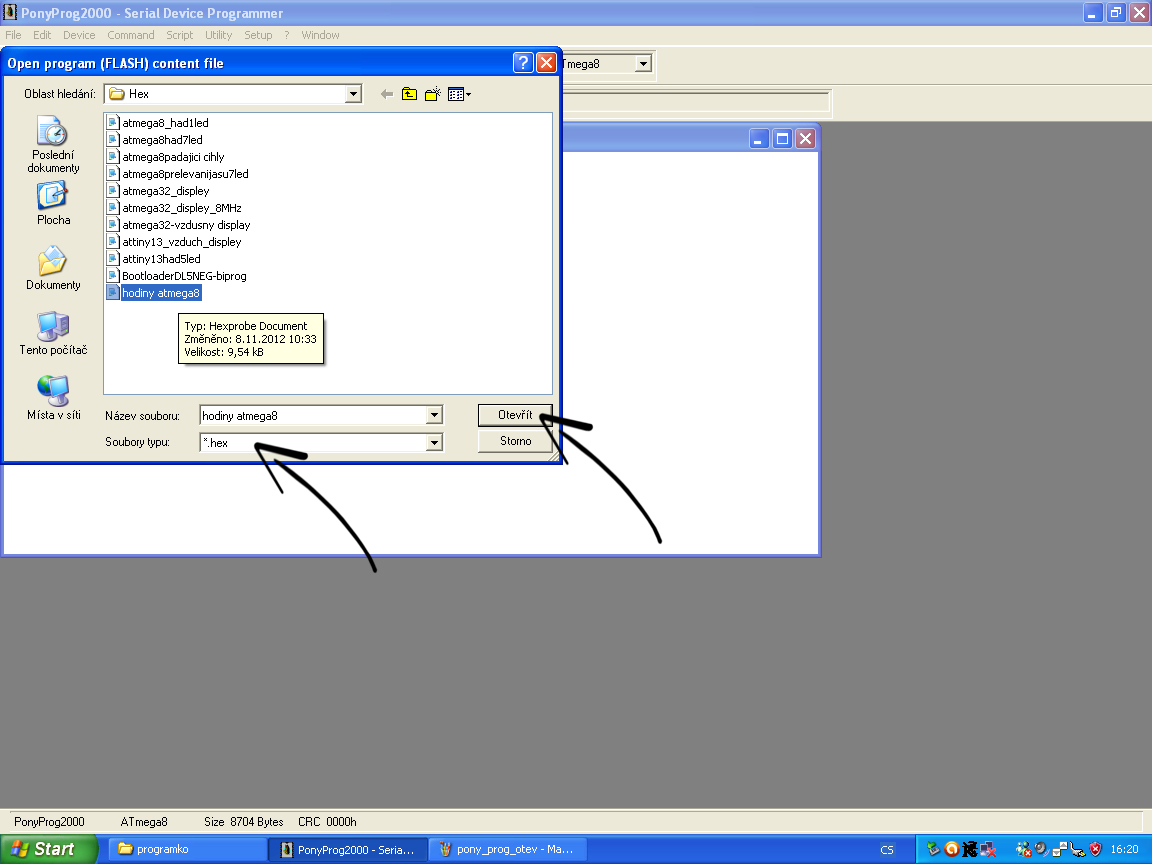Click the Název souboru text field

pyautogui.click(x=313, y=416)
